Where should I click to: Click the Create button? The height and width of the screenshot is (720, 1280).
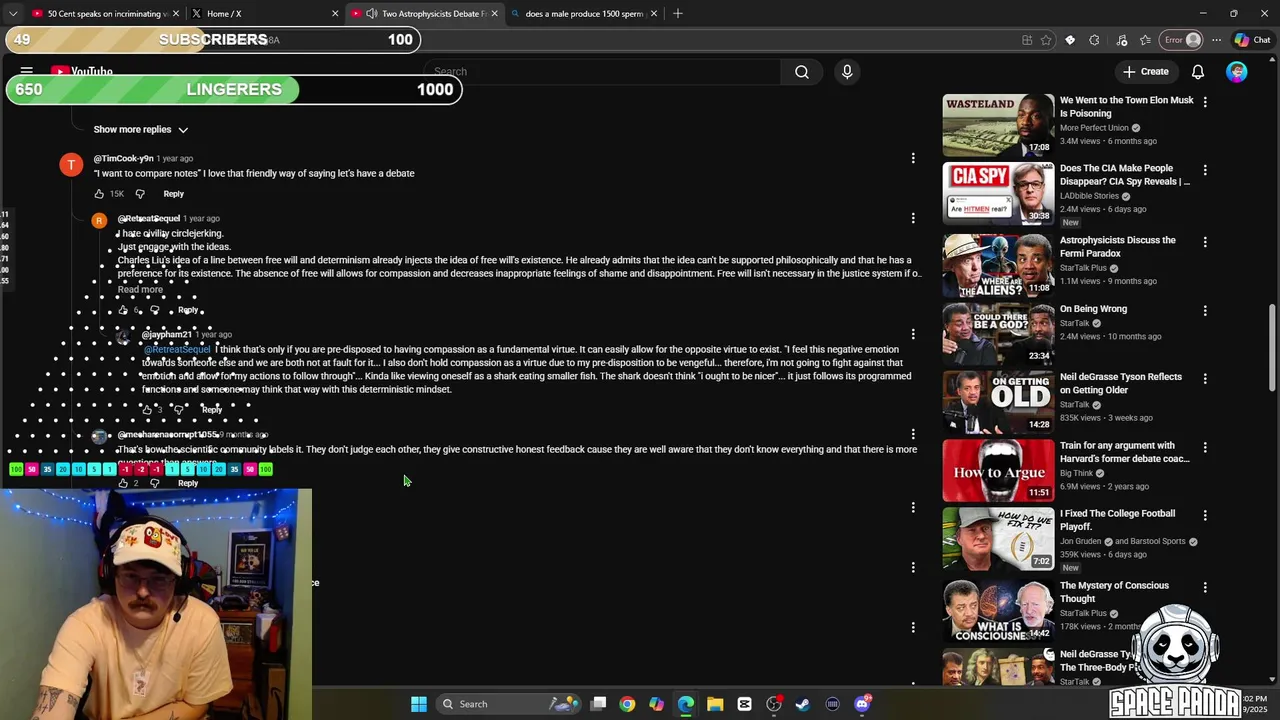coord(1145,72)
